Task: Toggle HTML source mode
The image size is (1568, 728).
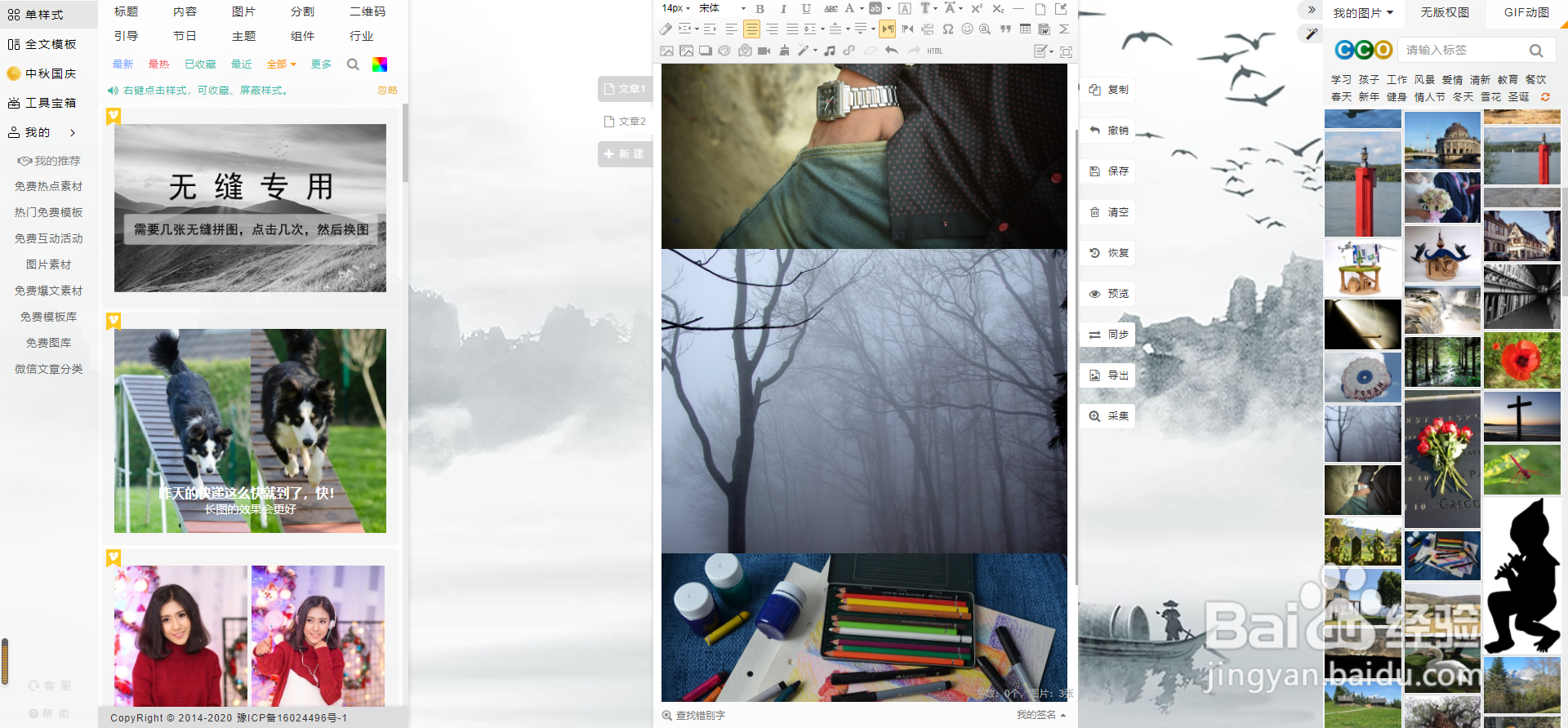Action: [934, 51]
